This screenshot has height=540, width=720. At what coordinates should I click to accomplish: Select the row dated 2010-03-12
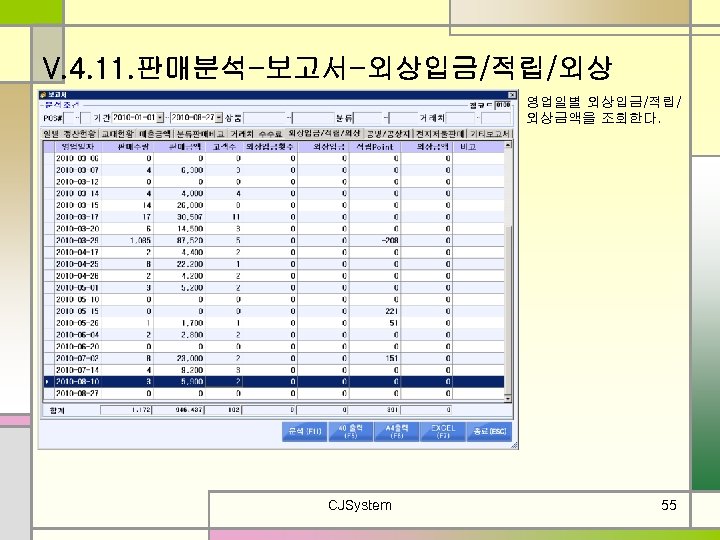[274, 182]
